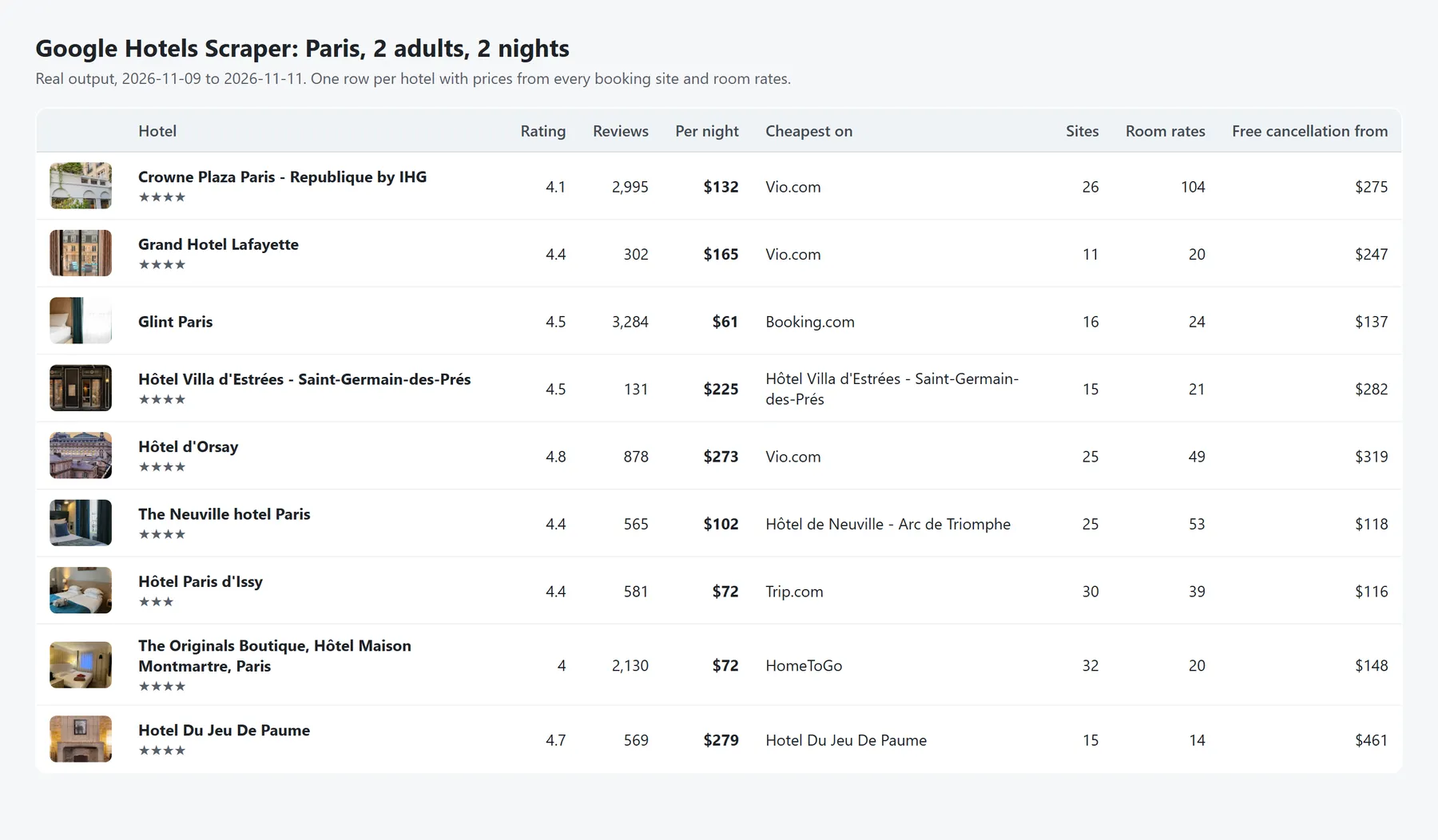Click the Glint Paris hotel name
The image size is (1438, 840).
coord(176,322)
